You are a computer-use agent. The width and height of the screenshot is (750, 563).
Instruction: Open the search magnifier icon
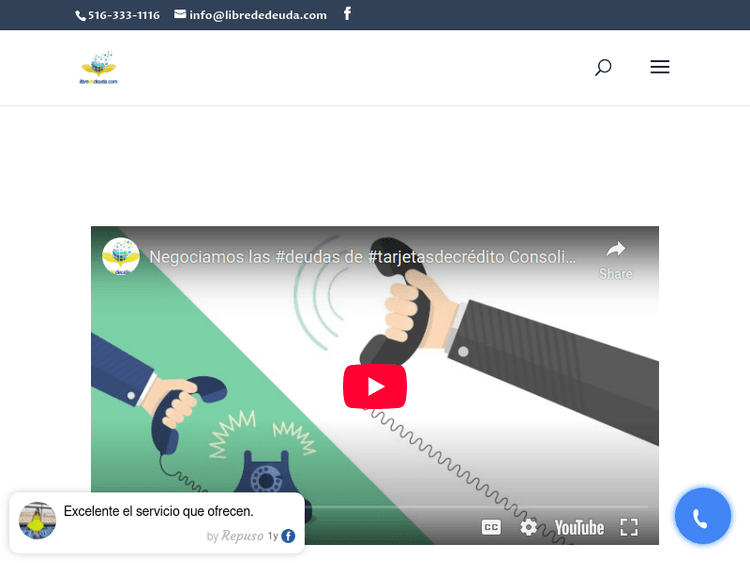[603, 68]
